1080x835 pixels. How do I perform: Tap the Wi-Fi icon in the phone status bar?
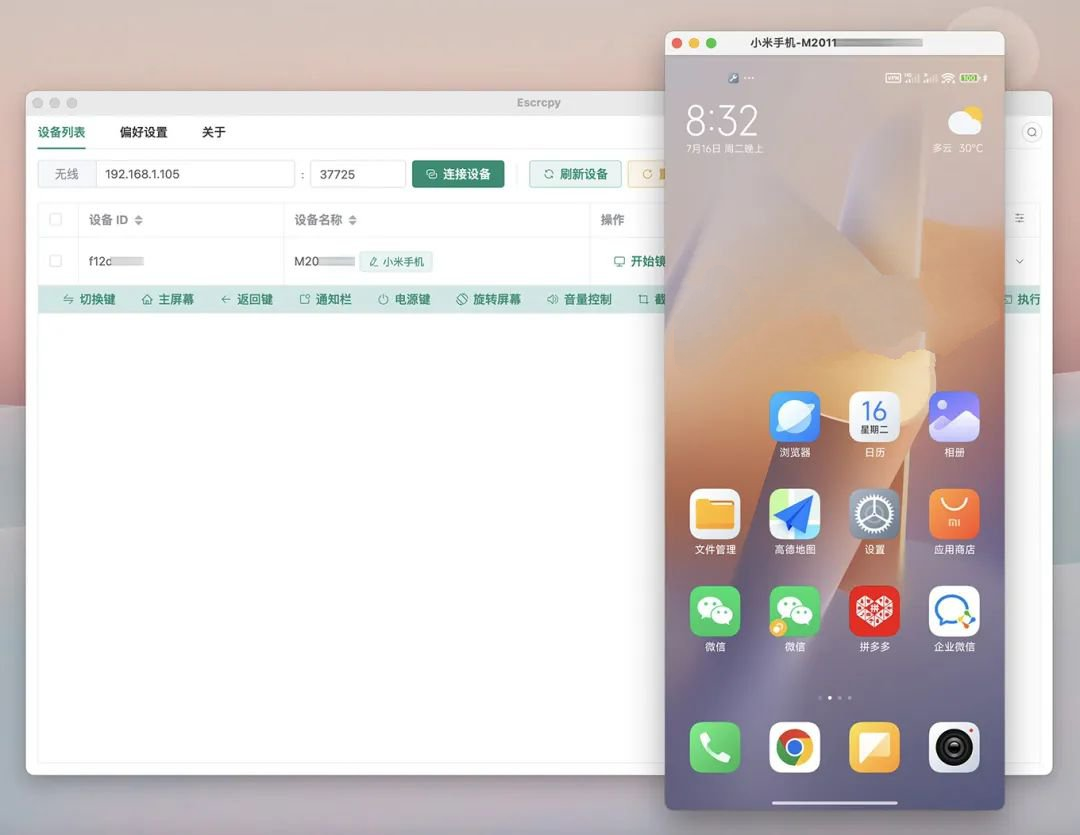point(948,78)
